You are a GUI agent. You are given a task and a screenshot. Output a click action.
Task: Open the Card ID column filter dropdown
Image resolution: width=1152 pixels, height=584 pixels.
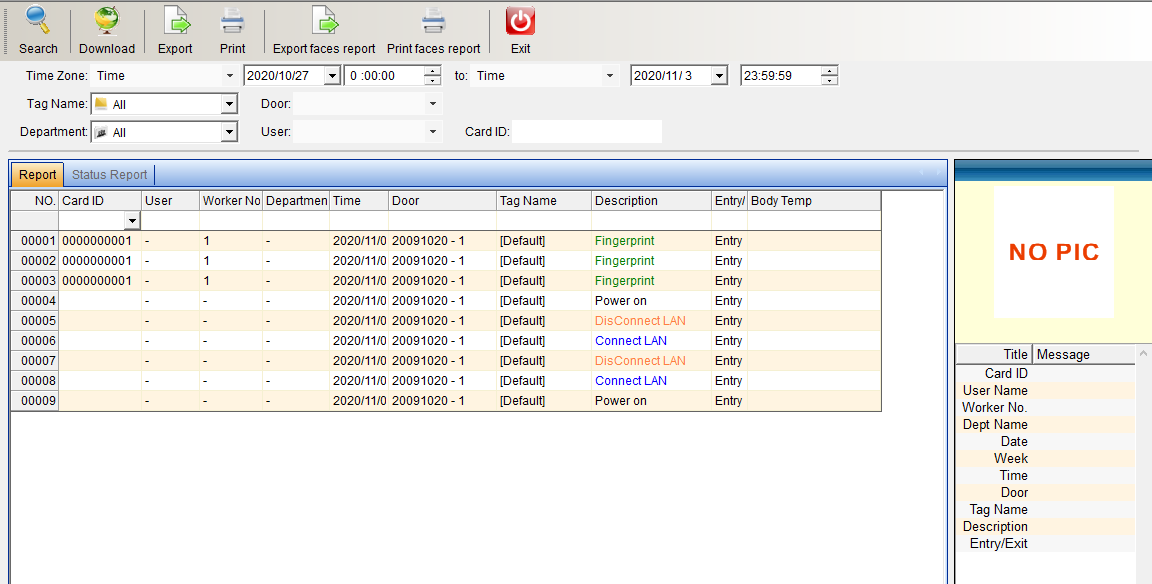click(x=131, y=220)
